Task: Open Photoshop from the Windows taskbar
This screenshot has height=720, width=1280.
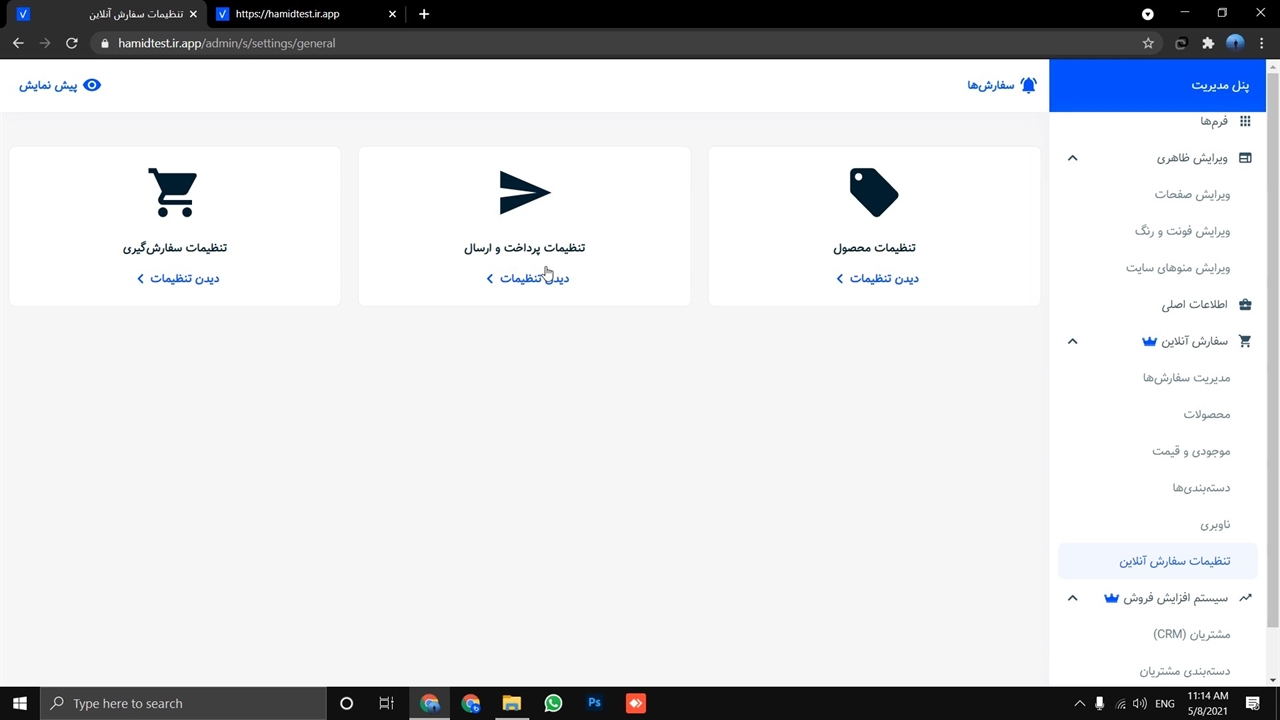Action: pyautogui.click(x=594, y=703)
